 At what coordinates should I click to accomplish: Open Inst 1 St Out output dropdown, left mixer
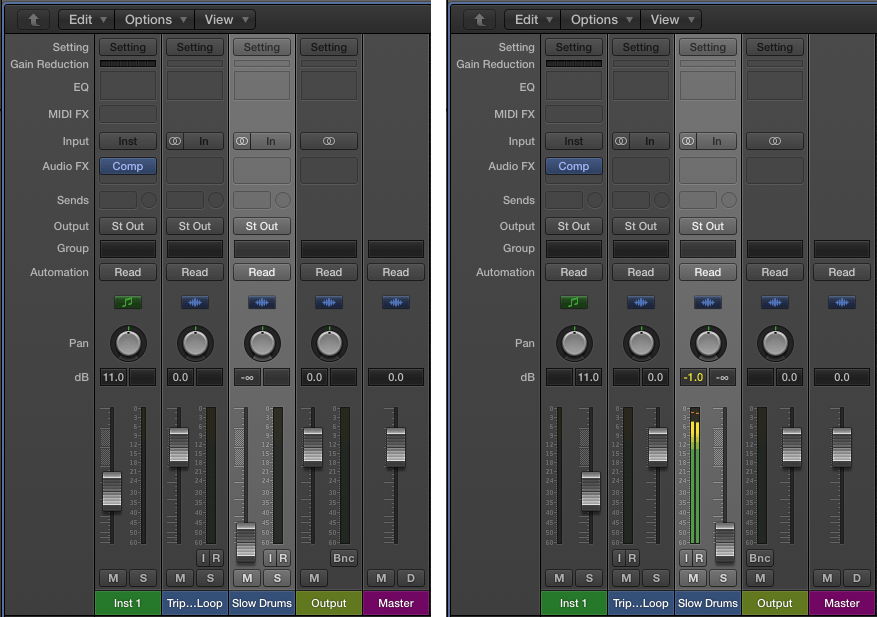tap(128, 227)
